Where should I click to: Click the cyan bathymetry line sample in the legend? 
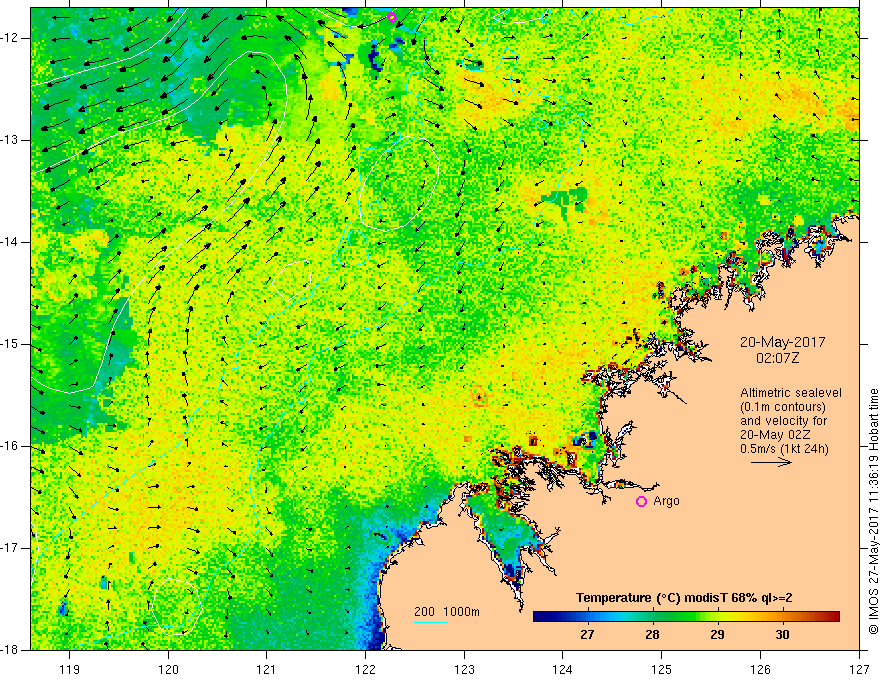point(431,623)
